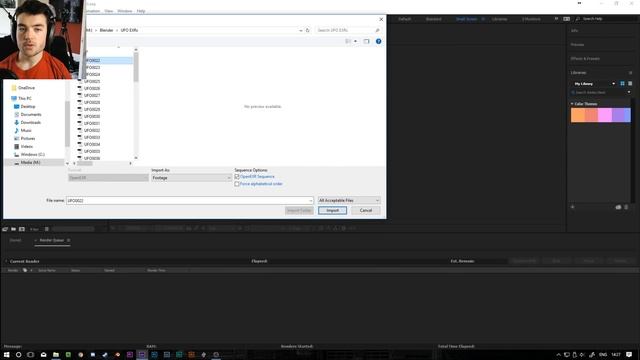Screen dimensions: 640x360
Task: Click the Search Help magnifier icon
Action: [x=578, y=19]
